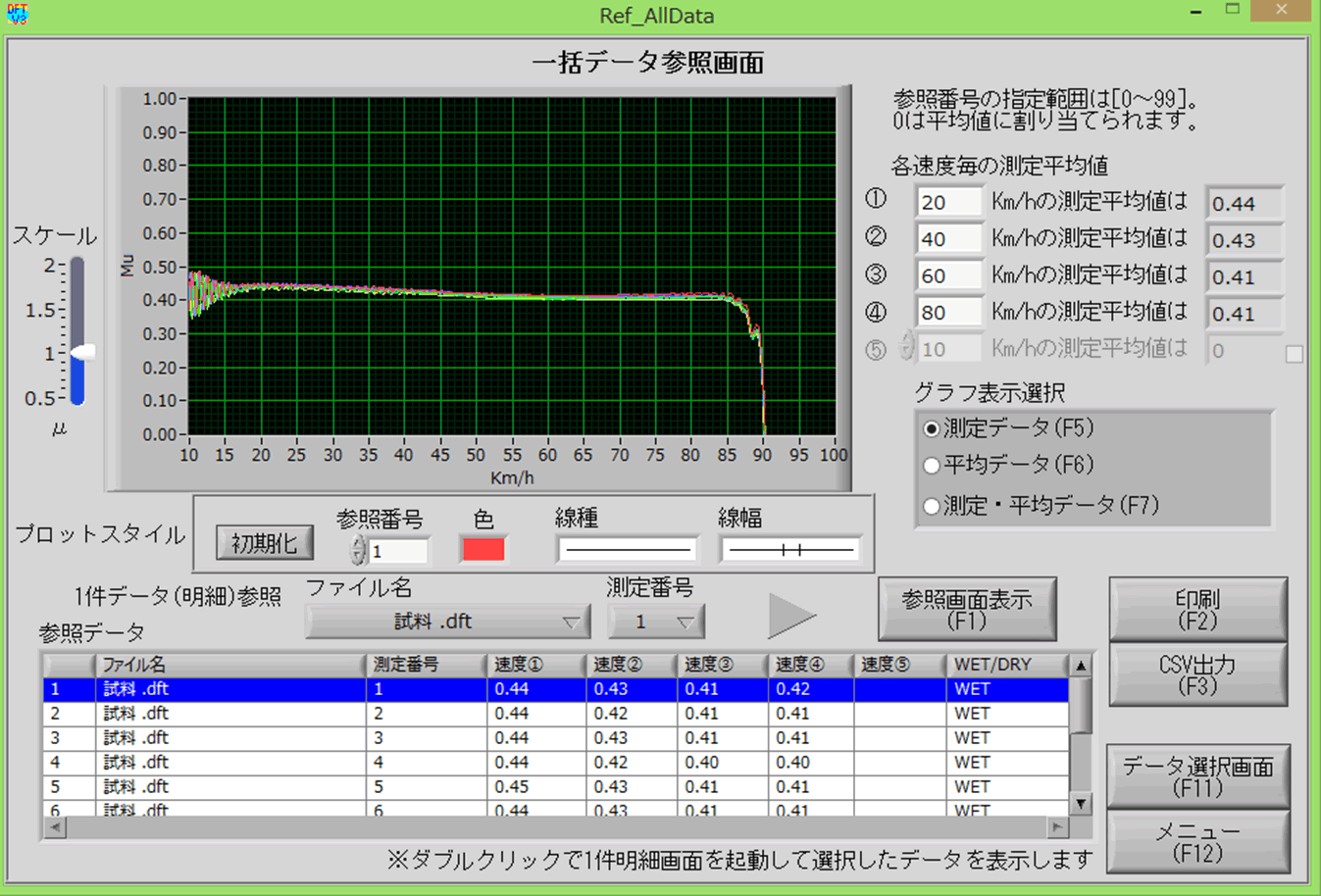Expand the 測定番号 dropdown
The image size is (1321, 896).
(656, 622)
